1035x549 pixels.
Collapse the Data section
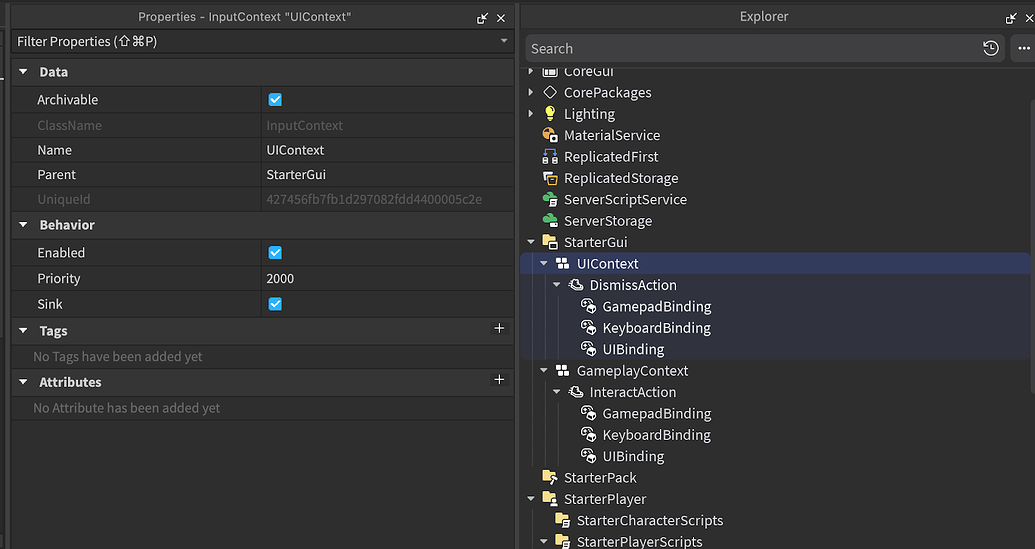23,71
